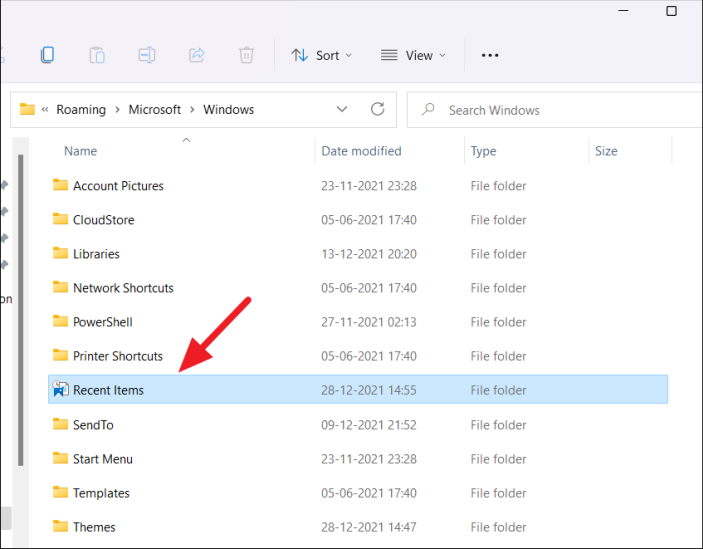Navigate to Microsoft in breadcrumb path
The image size is (703, 549).
coord(155,109)
